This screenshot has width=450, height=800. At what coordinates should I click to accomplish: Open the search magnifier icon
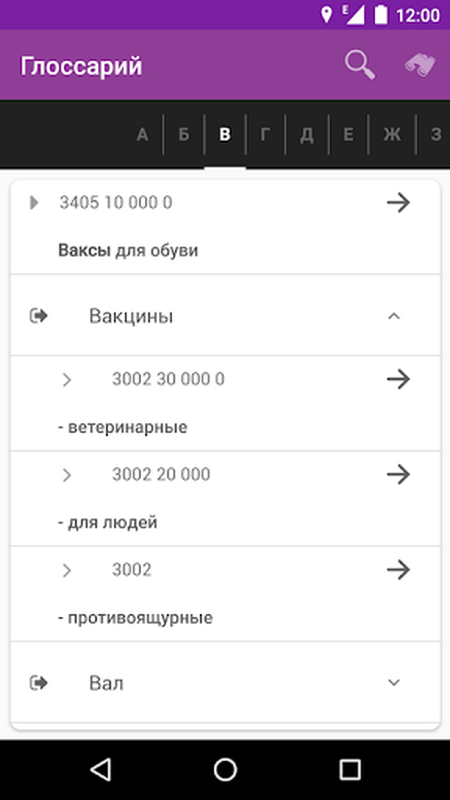coord(360,65)
